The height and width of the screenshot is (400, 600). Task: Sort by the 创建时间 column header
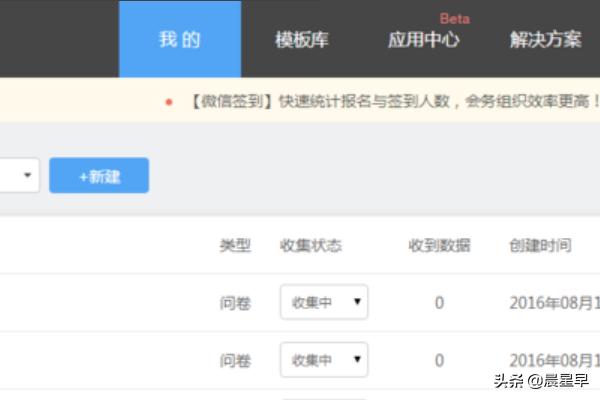pyautogui.click(x=540, y=245)
